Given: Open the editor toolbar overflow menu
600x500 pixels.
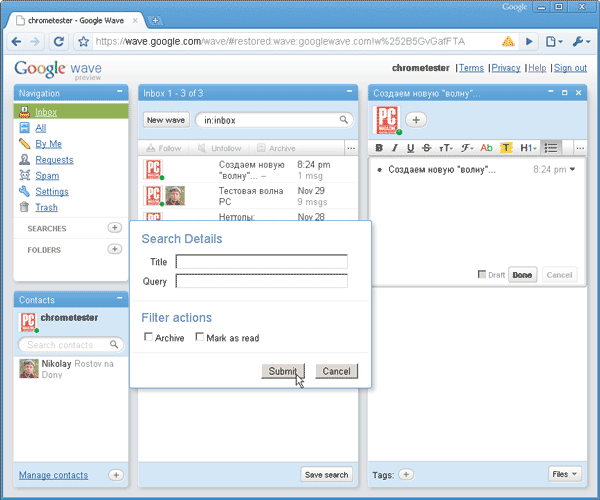Looking at the screenshot, I should pos(580,148).
